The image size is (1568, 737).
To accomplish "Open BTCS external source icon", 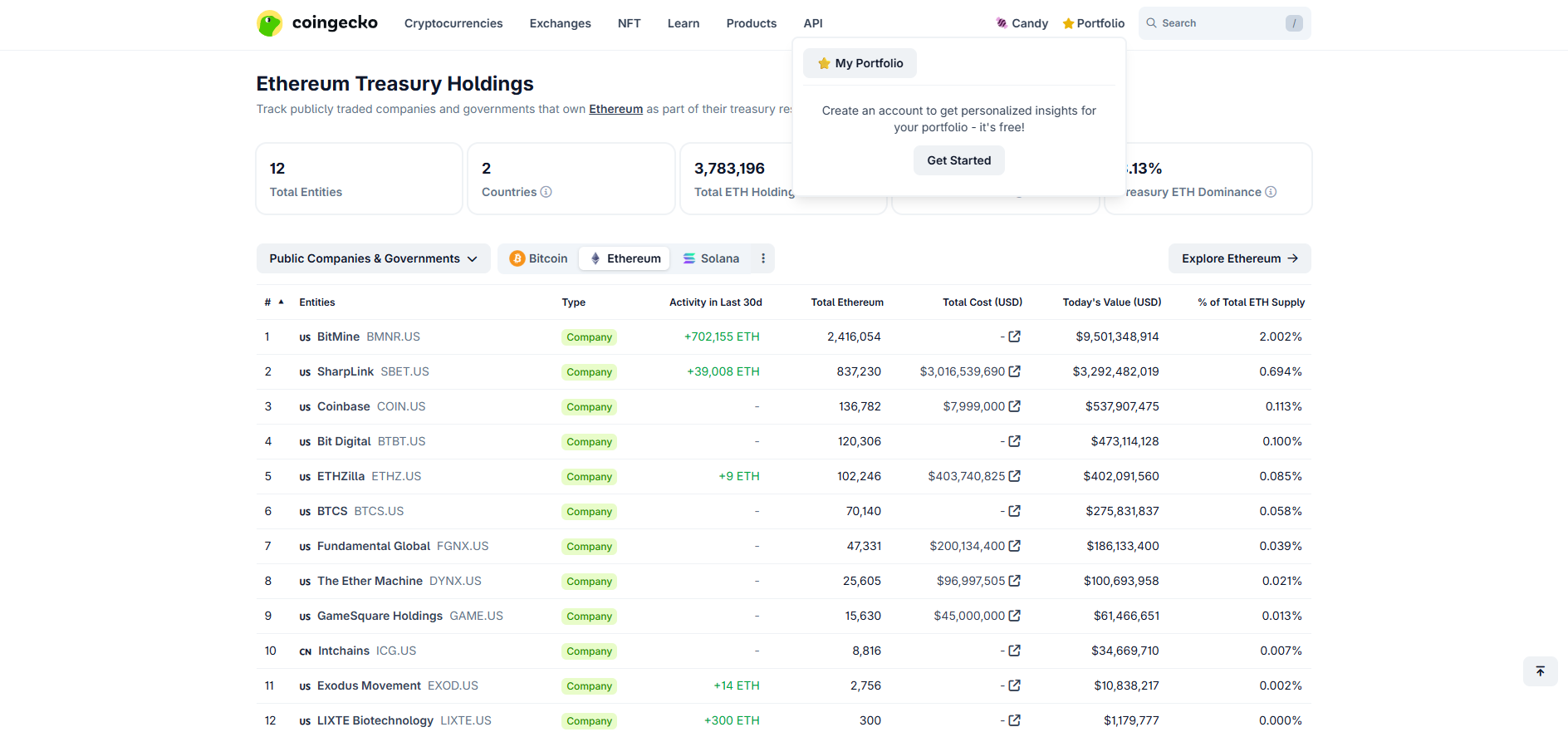I will [x=1014, y=511].
